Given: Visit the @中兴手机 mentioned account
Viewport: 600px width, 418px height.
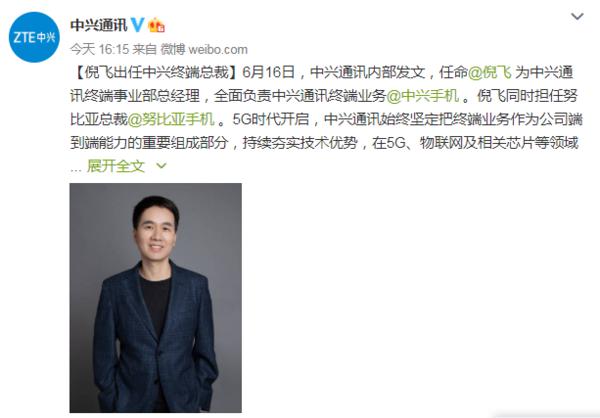Looking at the screenshot, I should tap(422, 96).
